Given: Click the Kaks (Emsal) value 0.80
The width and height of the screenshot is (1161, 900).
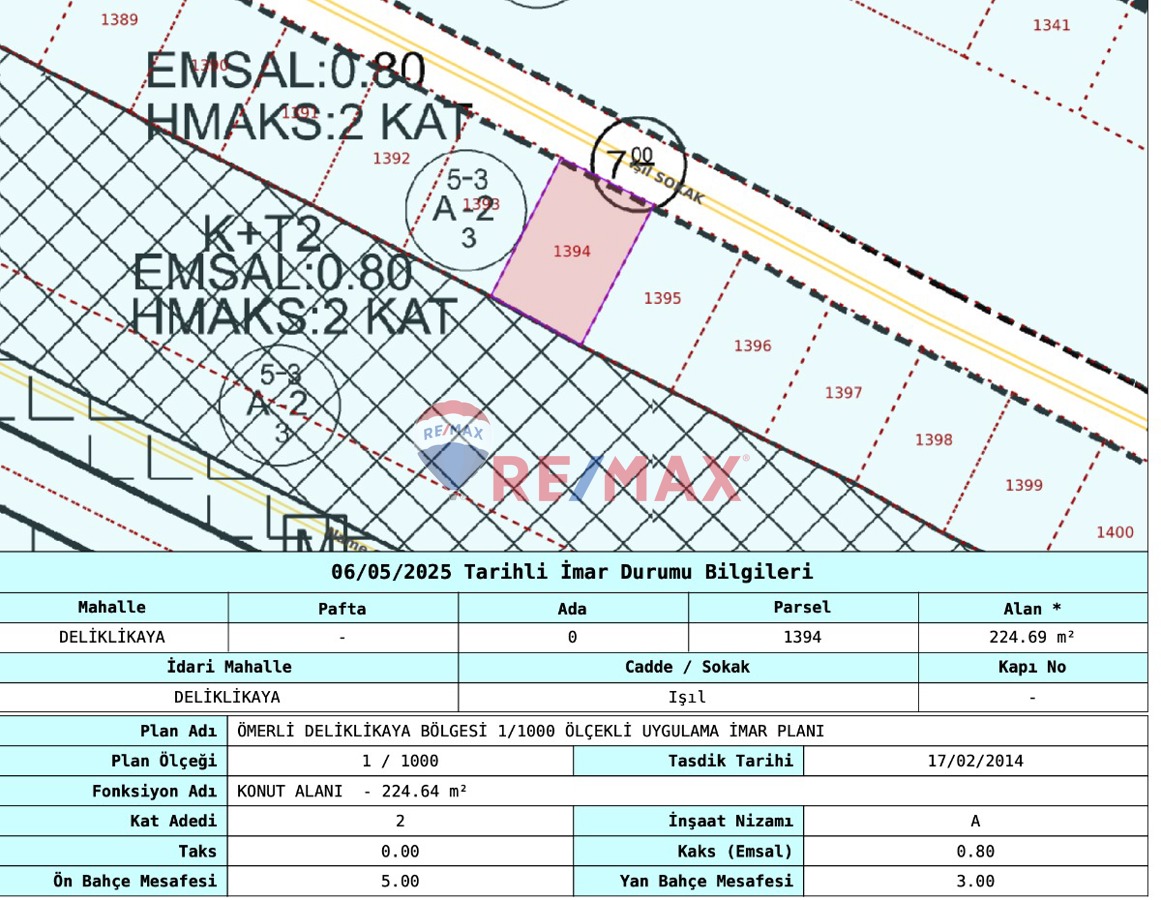Looking at the screenshot, I should [x=974, y=851].
